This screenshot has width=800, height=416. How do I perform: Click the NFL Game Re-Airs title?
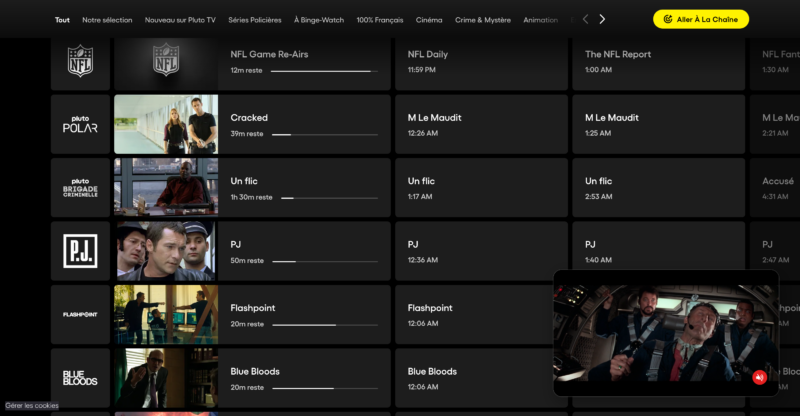(x=269, y=54)
